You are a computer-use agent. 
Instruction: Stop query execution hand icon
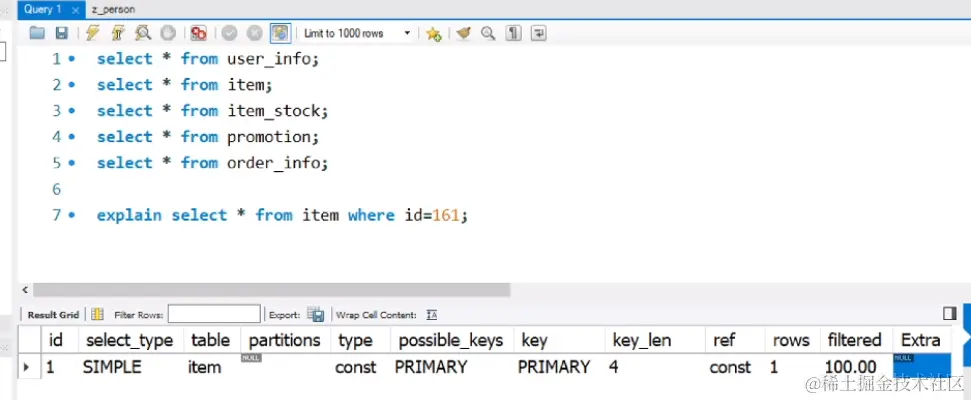168,33
